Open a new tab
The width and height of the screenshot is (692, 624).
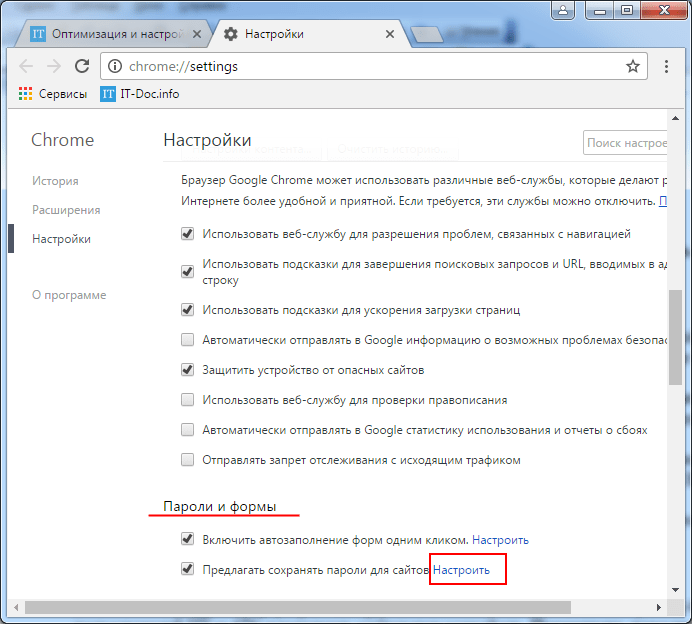[427, 34]
